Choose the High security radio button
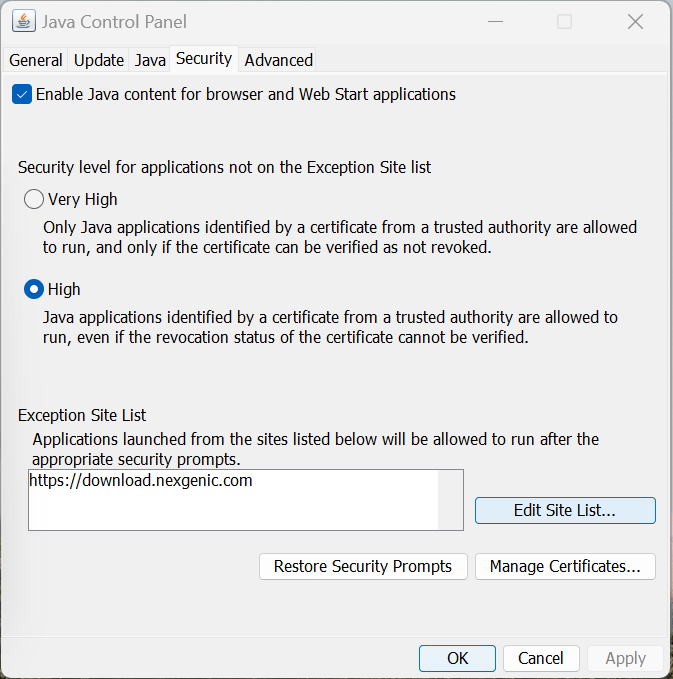 pos(34,289)
